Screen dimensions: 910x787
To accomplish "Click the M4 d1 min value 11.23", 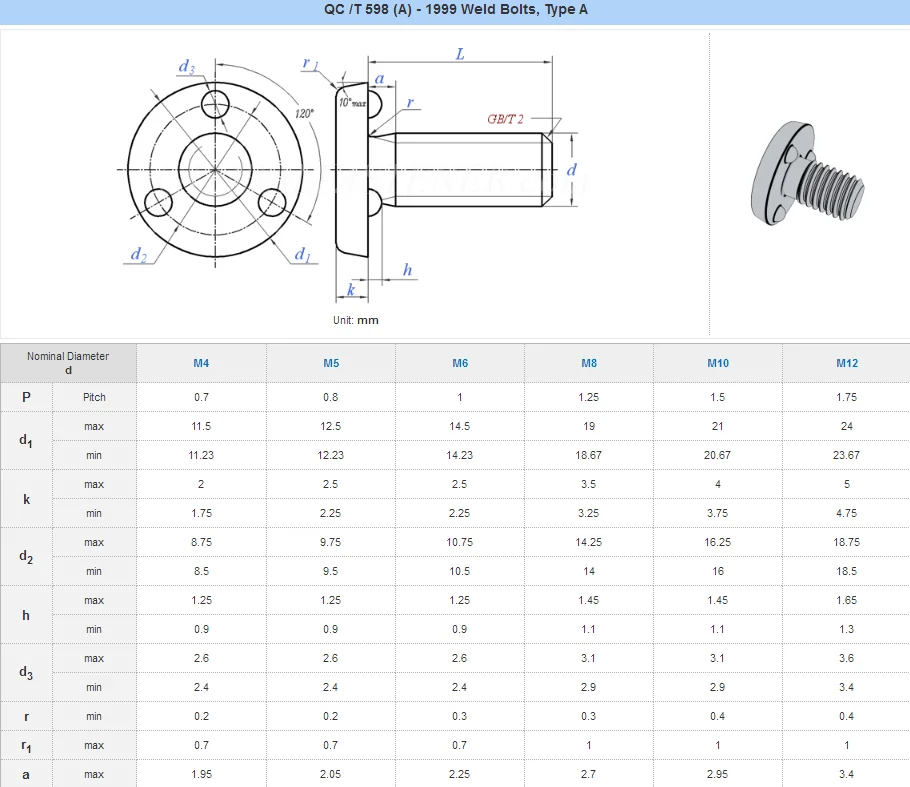I will (x=201, y=456).
